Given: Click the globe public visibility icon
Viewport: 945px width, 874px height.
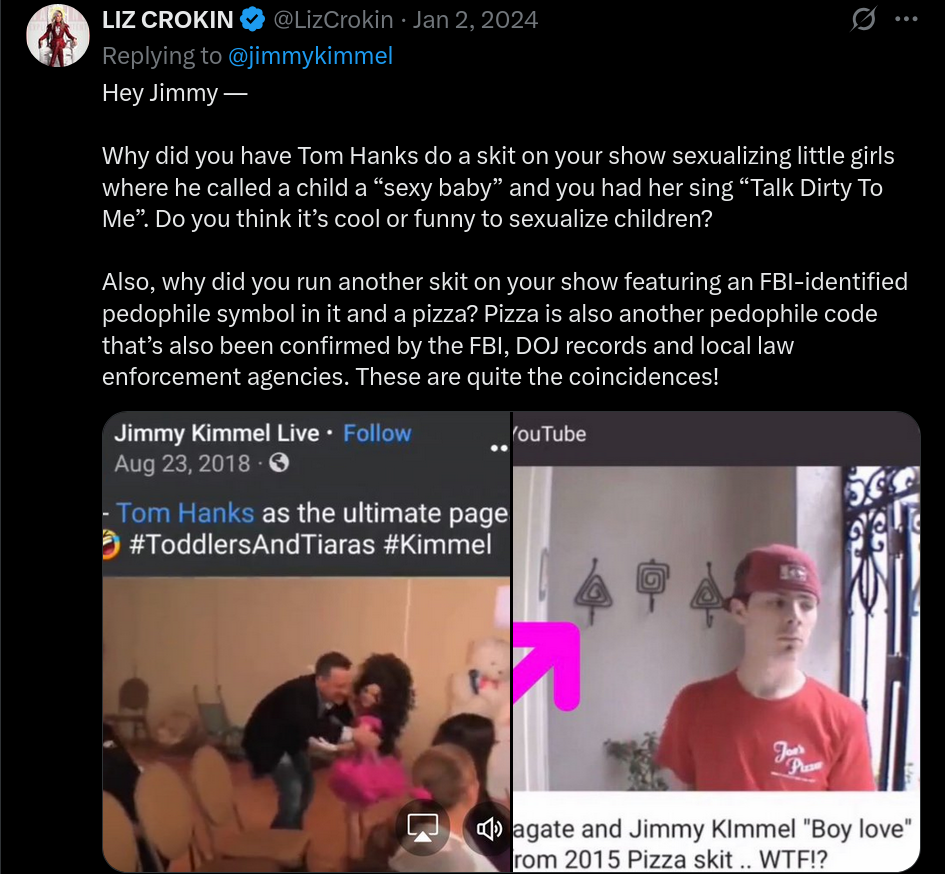Looking at the screenshot, I should click(278, 463).
